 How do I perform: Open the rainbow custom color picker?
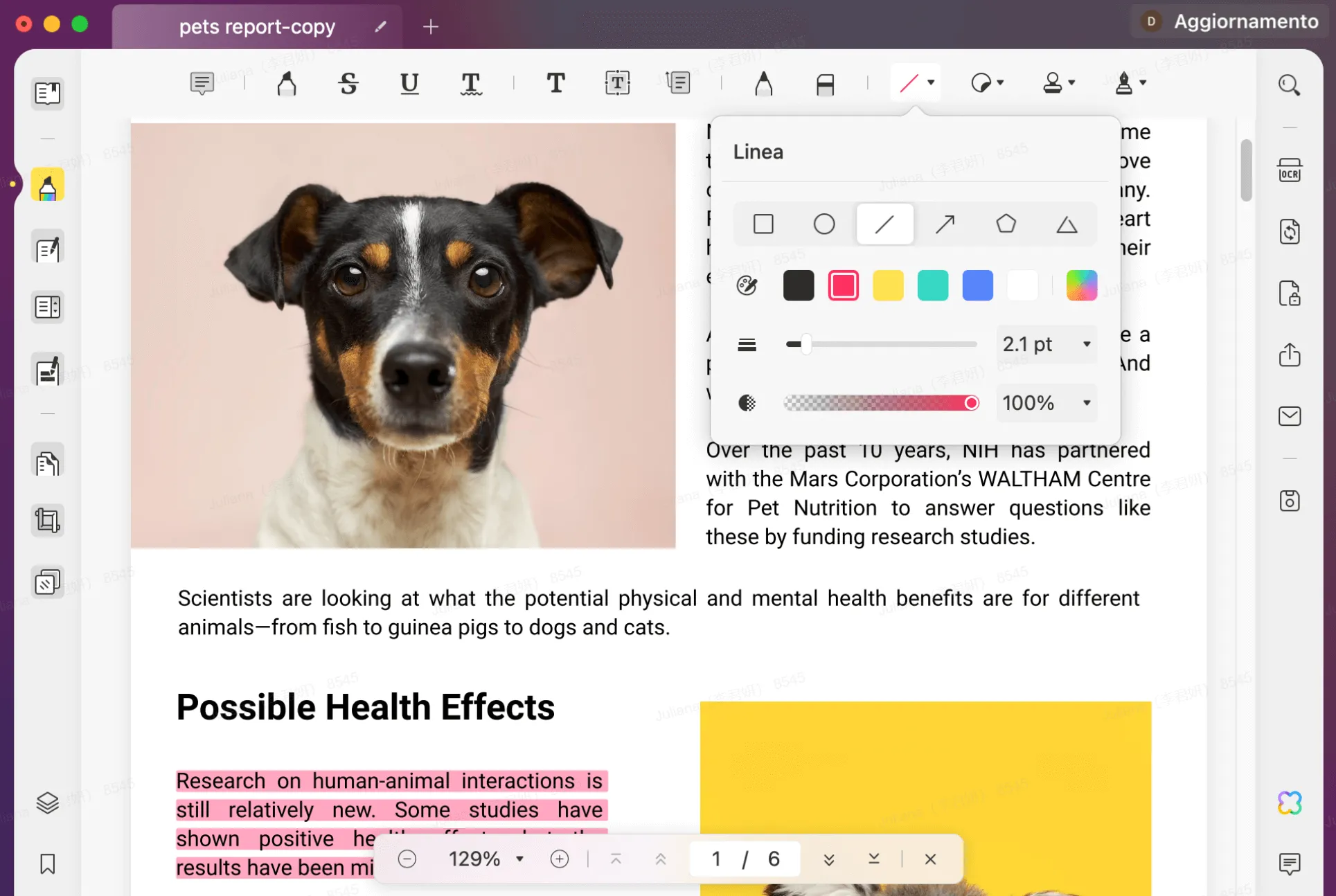click(1081, 285)
